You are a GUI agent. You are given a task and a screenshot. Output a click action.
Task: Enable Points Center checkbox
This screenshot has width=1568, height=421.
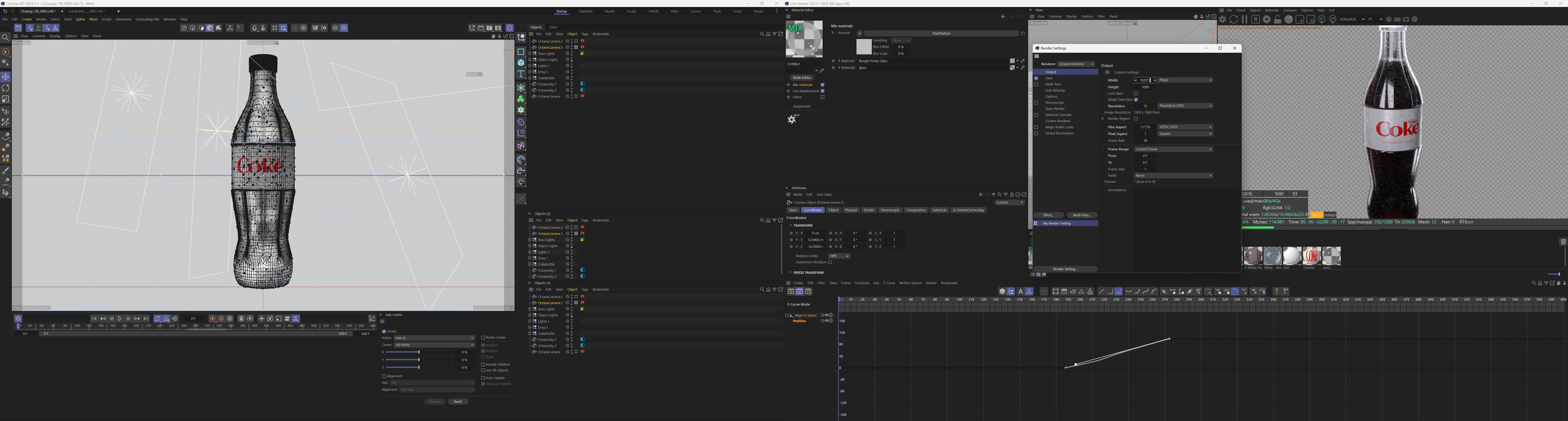pyautogui.click(x=483, y=338)
